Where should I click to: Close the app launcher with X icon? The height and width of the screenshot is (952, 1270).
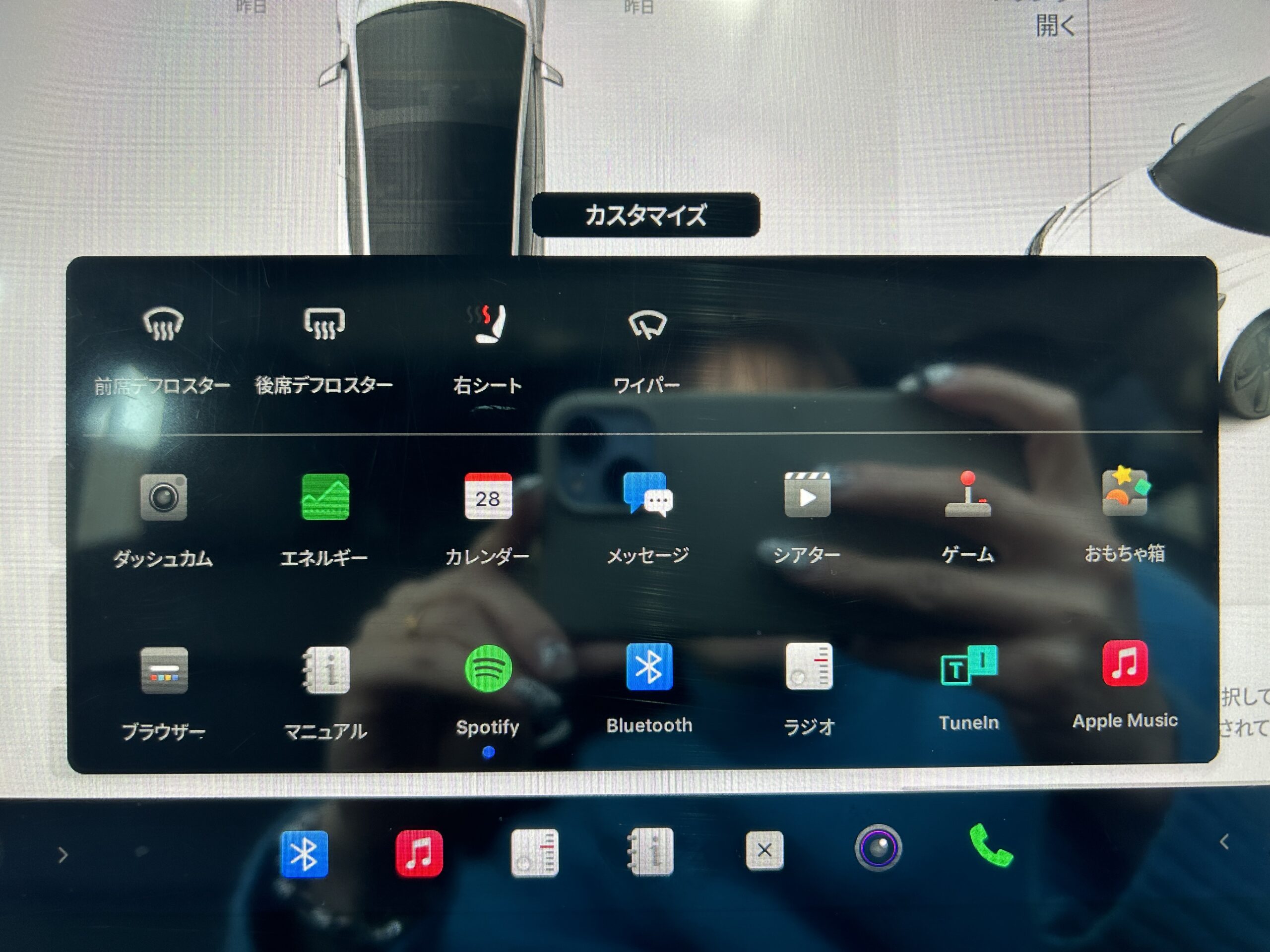[764, 850]
